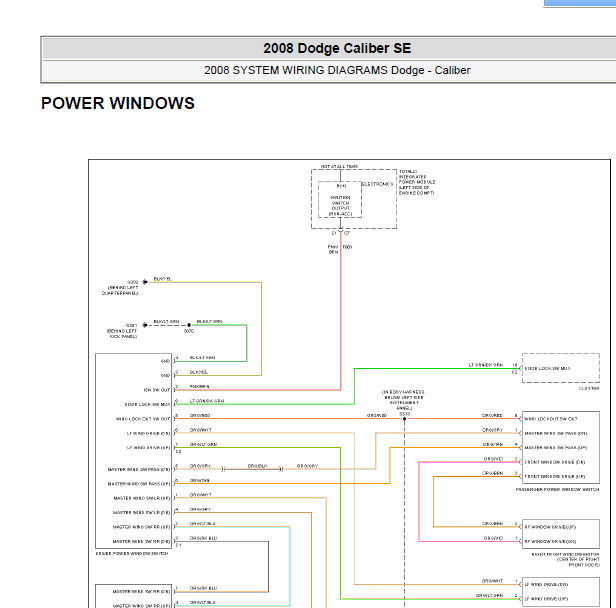Click "RF WINDOW DRIVE(DN)" motor pin

pyautogui.click(x=550, y=541)
